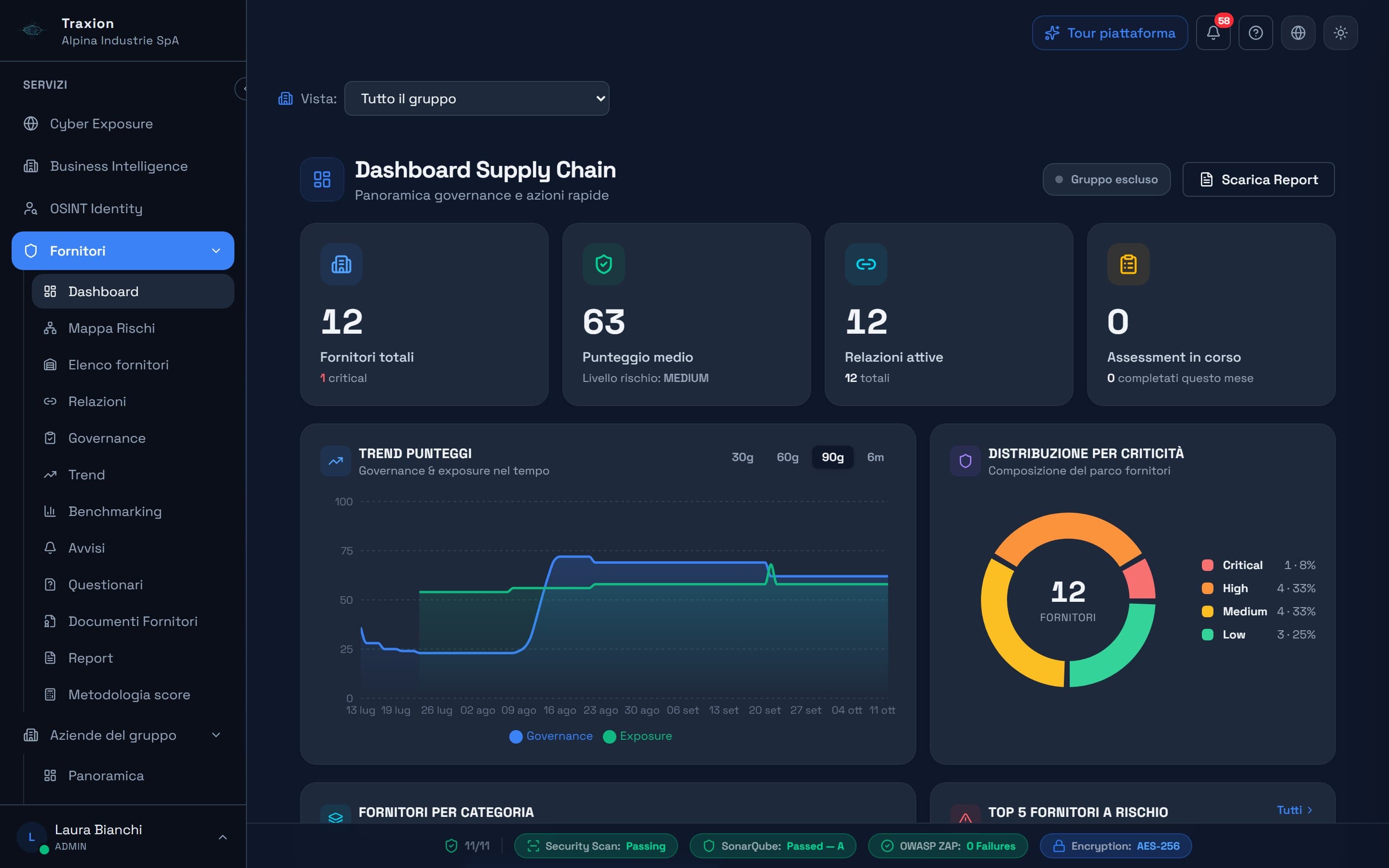Screen dimensions: 1389x868
Task: Click the Traxion logo icon
Action: click(x=33, y=30)
